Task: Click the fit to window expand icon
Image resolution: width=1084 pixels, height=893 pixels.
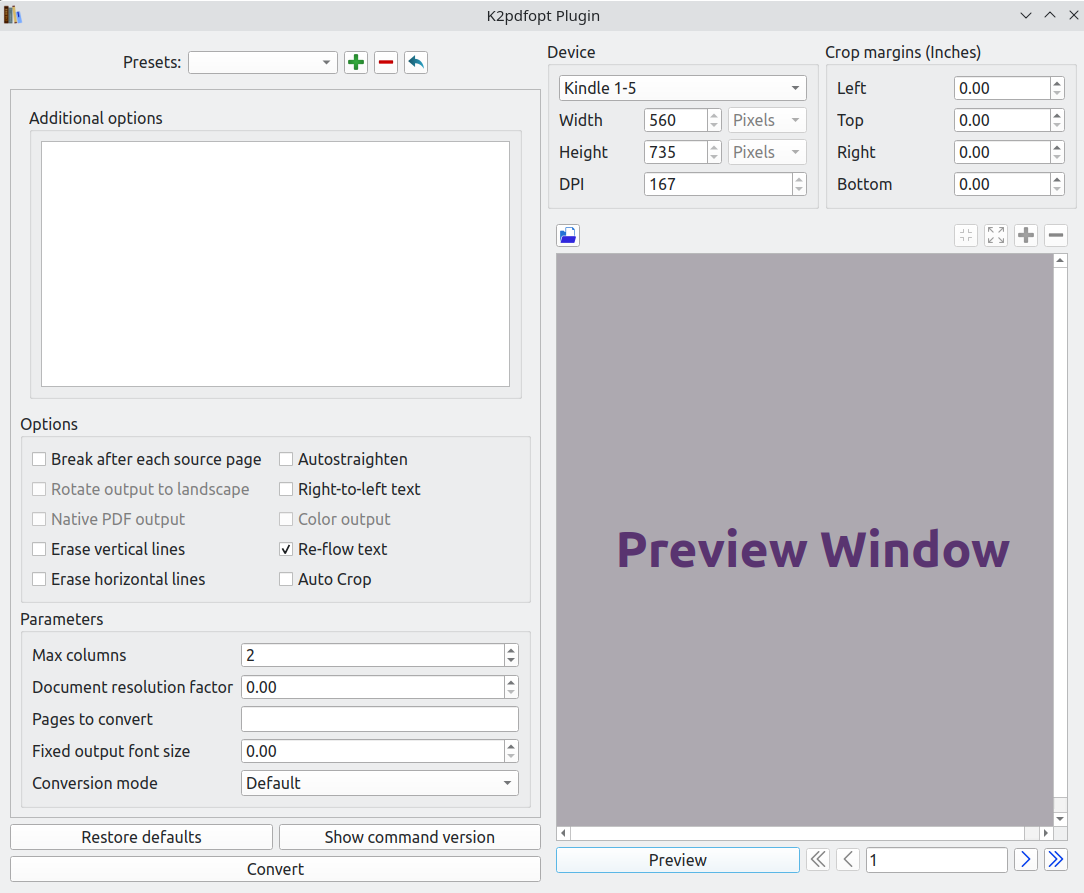Action: [996, 236]
